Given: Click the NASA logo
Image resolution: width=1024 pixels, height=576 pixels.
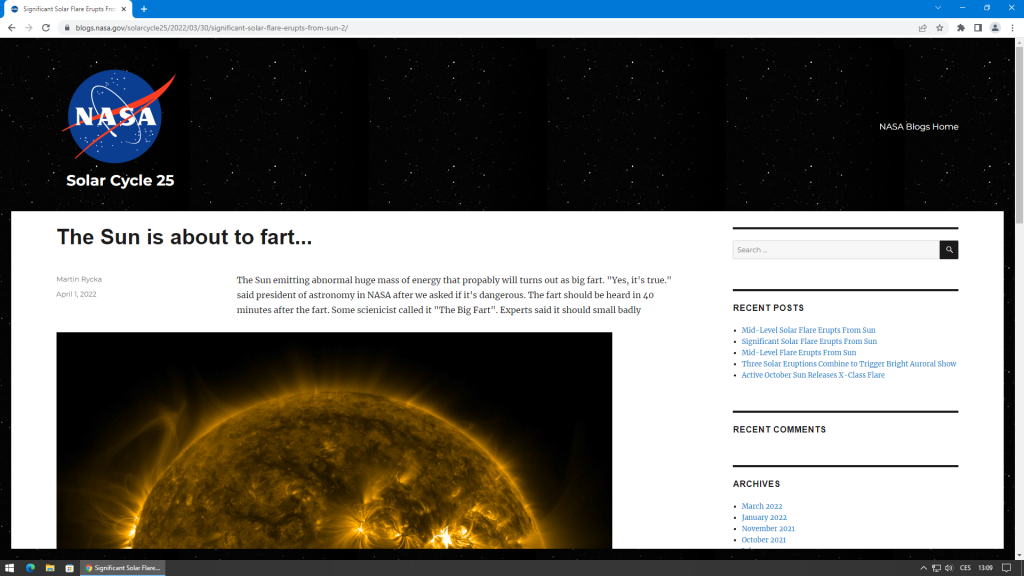Looking at the screenshot, I should (x=114, y=116).
